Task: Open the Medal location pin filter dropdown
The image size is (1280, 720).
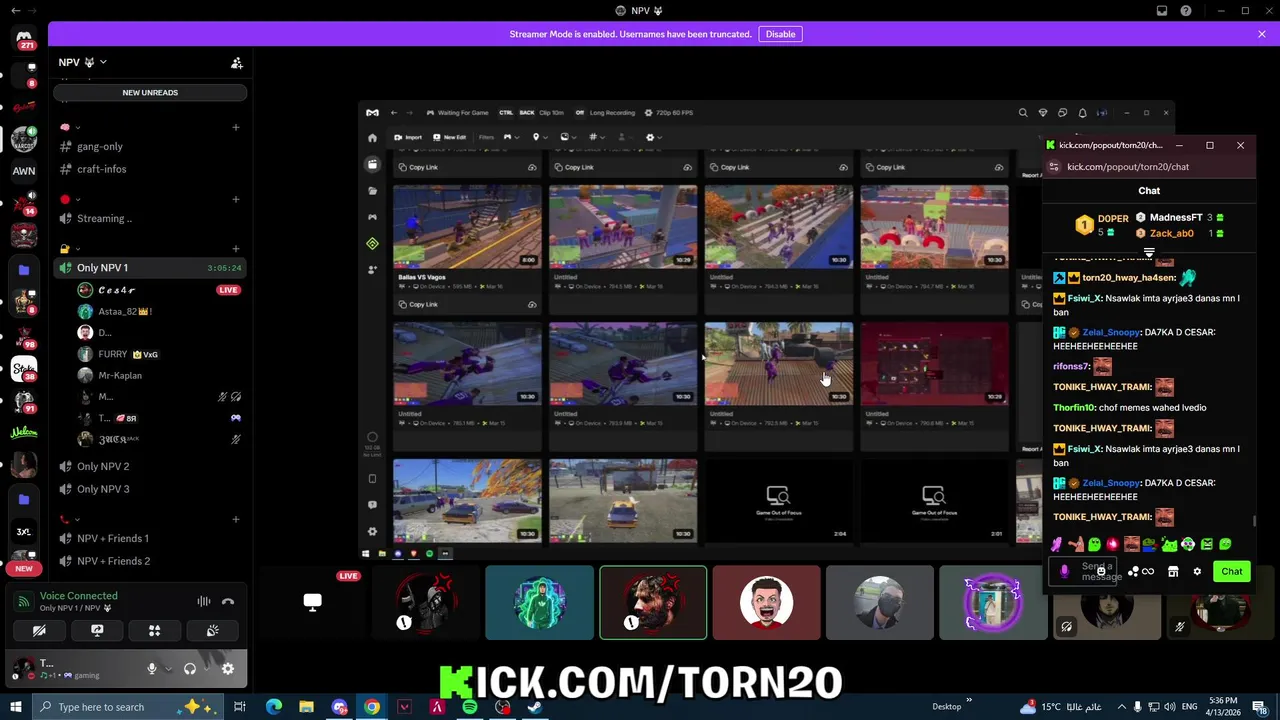Action: pyautogui.click(x=539, y=137)
